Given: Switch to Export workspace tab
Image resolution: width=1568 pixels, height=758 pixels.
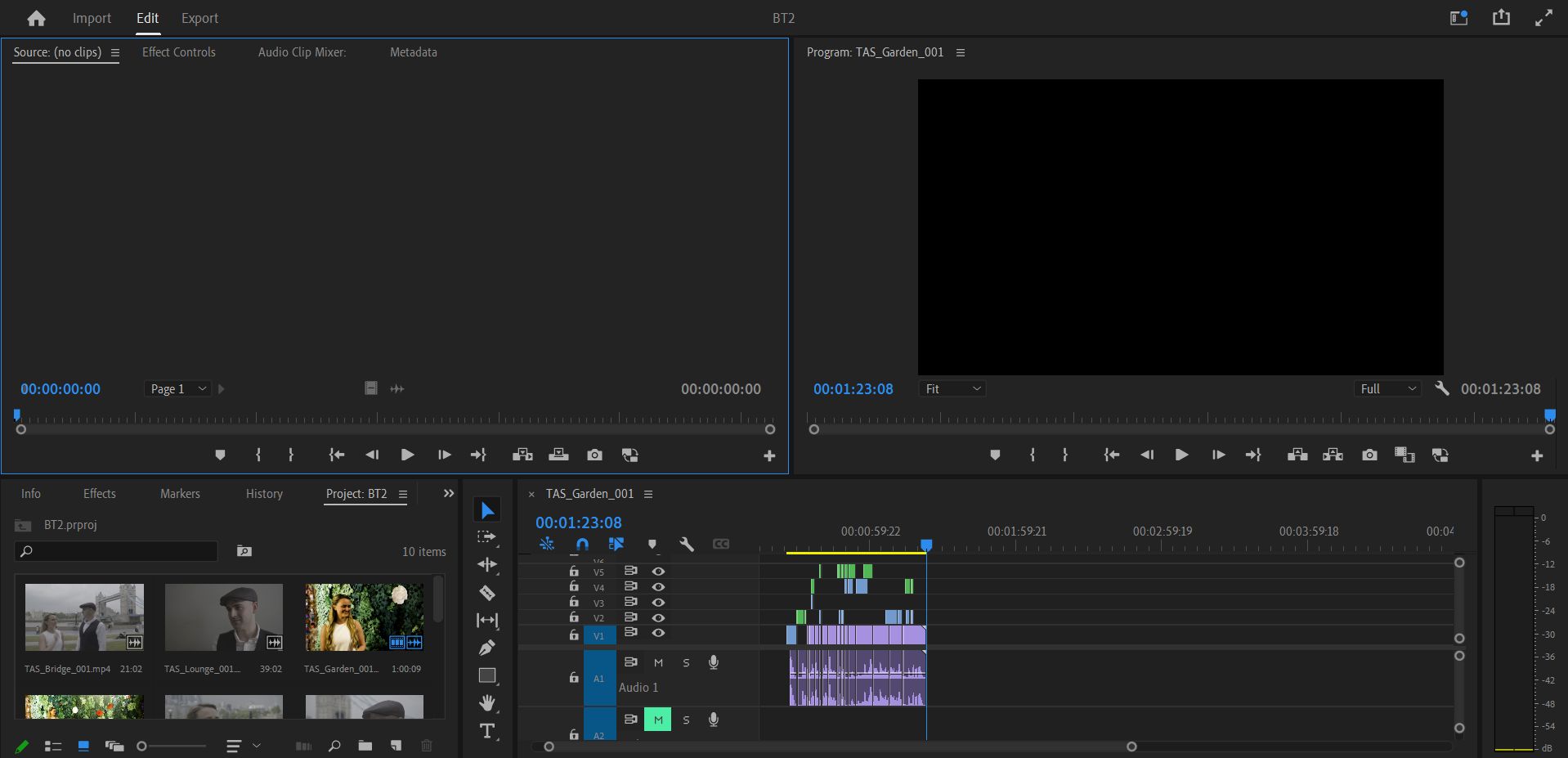Looking at the screenshot, I should [x=199, y=18].
